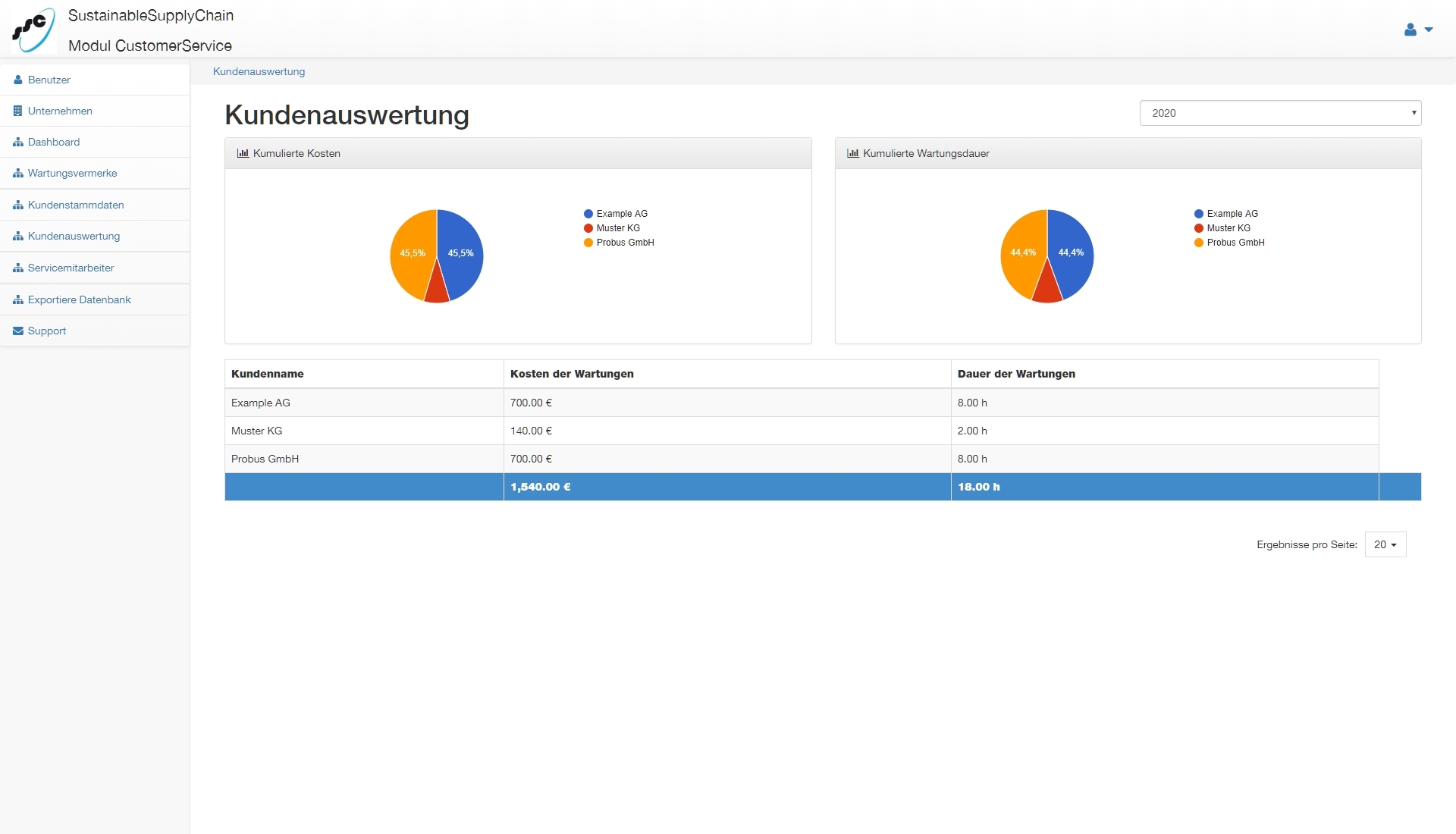Viewport: 1456px width, 834px height.
Task: Go to Kundenstammdaten menu item
Action: pos(76,205)
